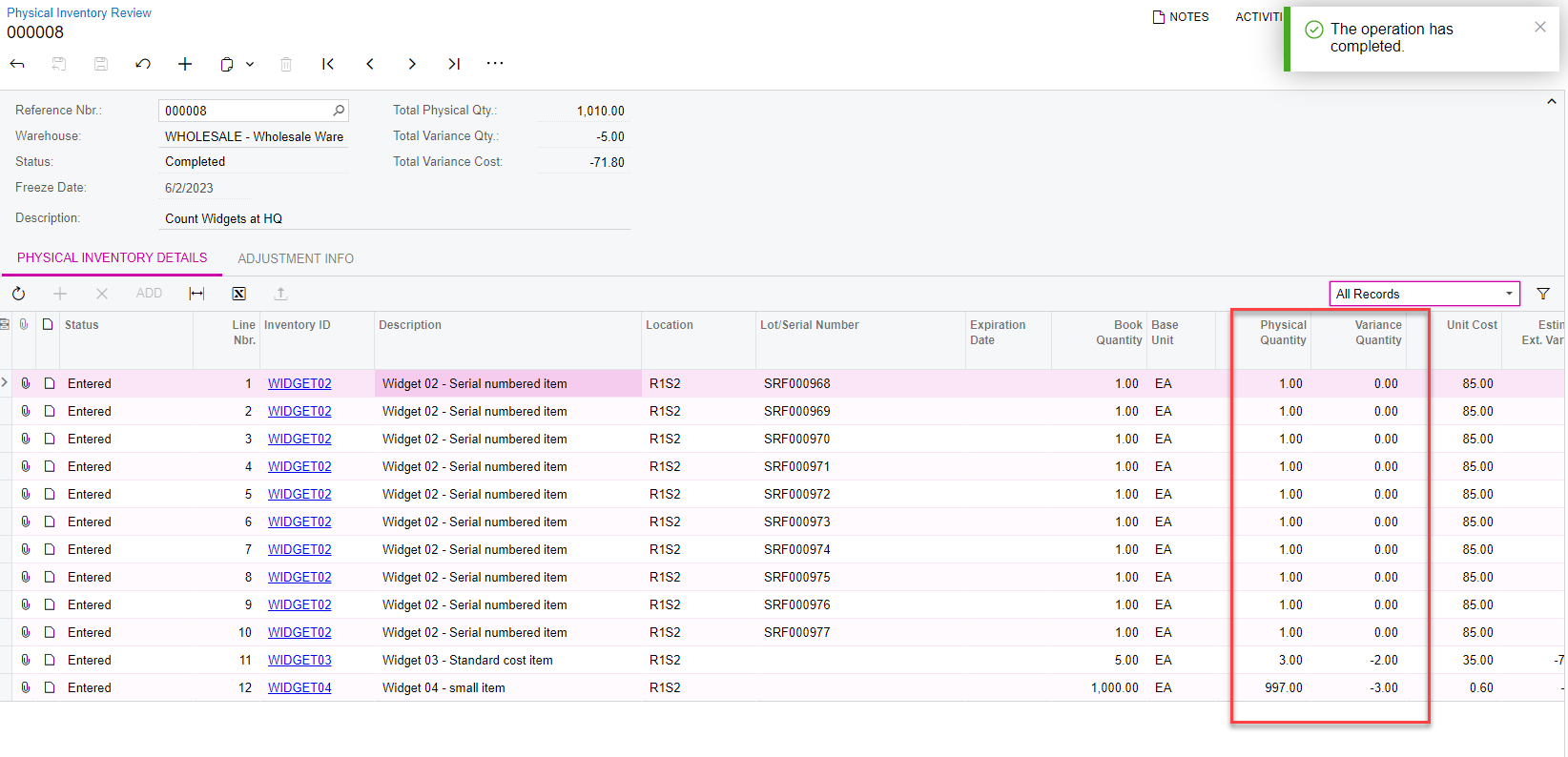The image size is (1568, 757).
Task: Click the grid add row plus icon
Action: click(x=60, y=294)
